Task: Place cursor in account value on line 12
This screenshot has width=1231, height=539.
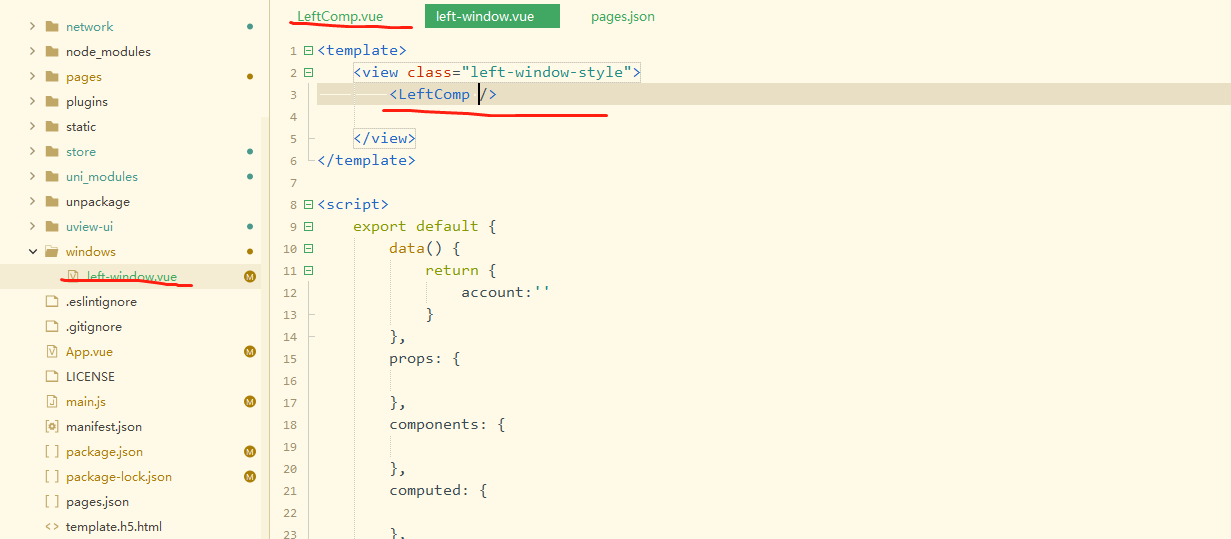Action: pyautogui.click(x=542, y=293)
